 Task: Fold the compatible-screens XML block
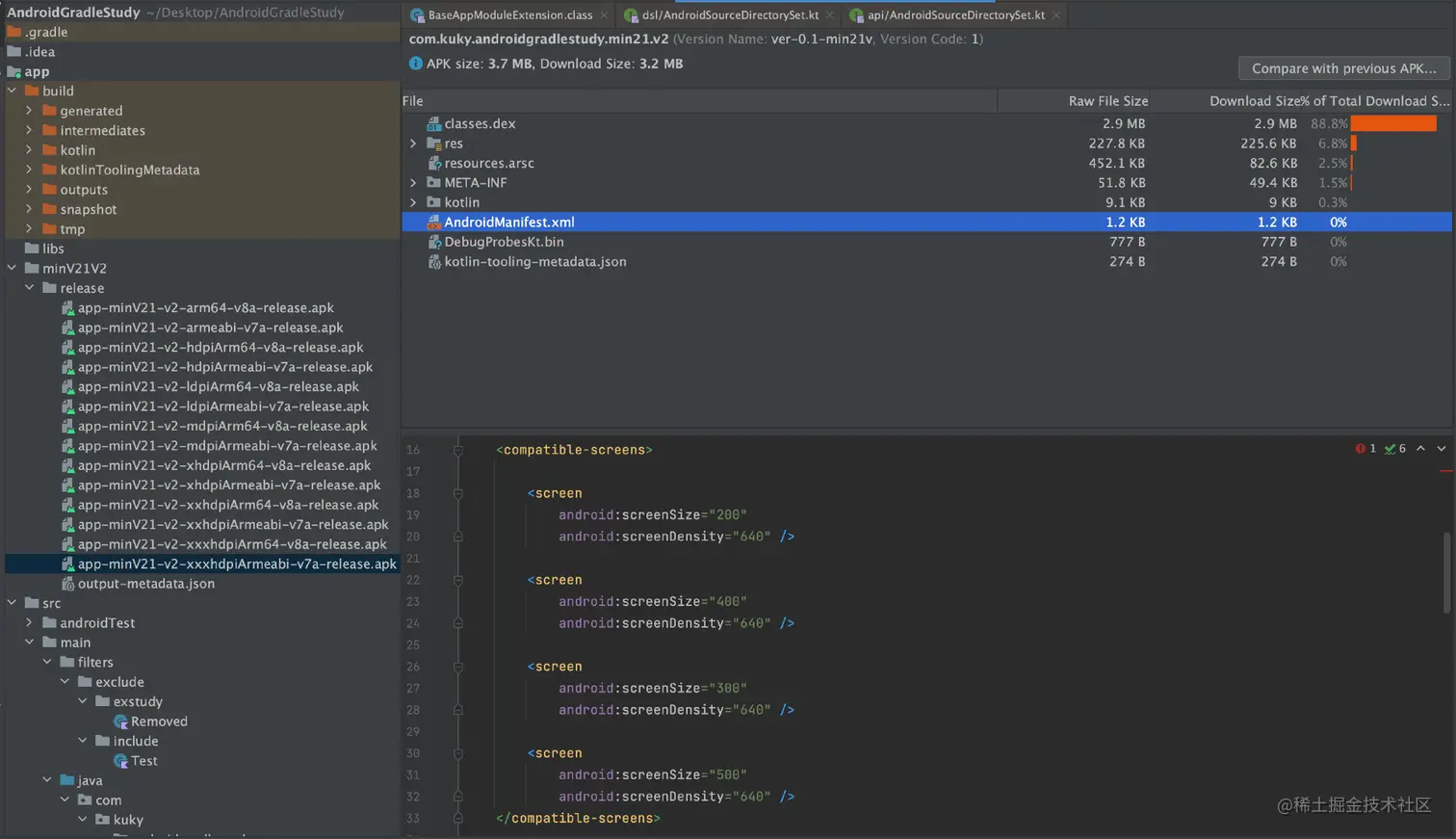pos(458,450)
